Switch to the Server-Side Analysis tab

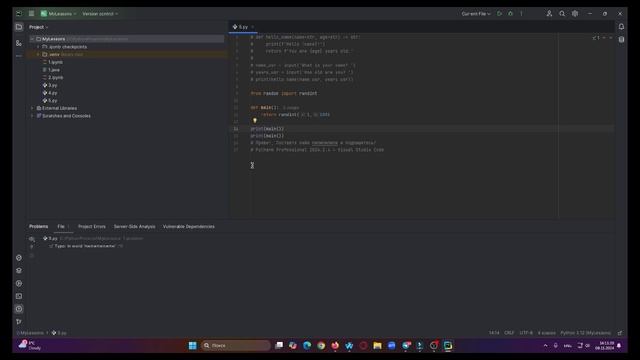point(134,227)
